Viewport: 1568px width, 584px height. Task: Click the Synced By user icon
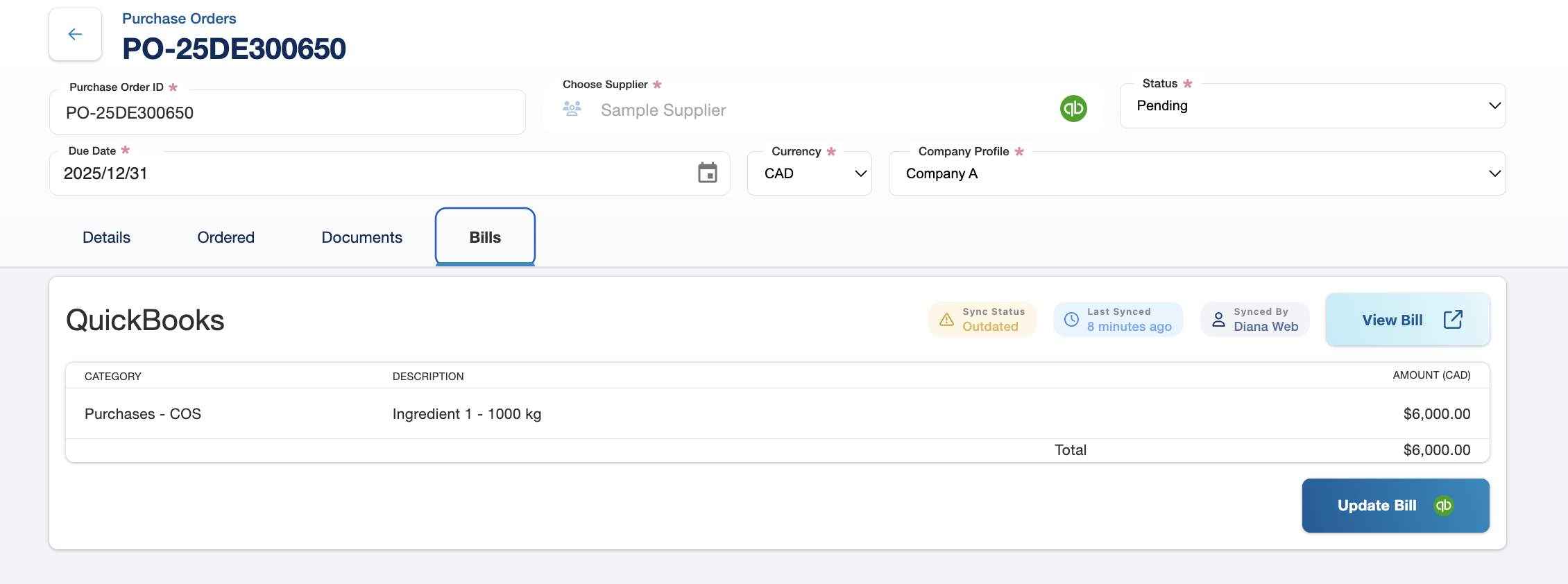click(x=1218, y=320)
